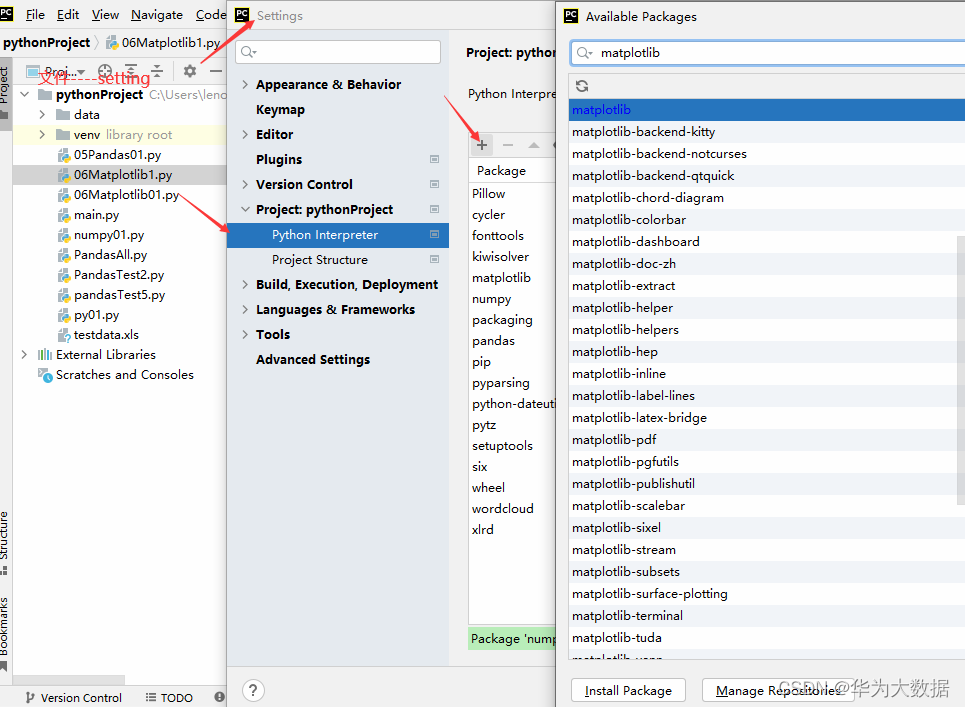Open the Version Control tool window
965x707 pixels.
(x=74, y=698)
